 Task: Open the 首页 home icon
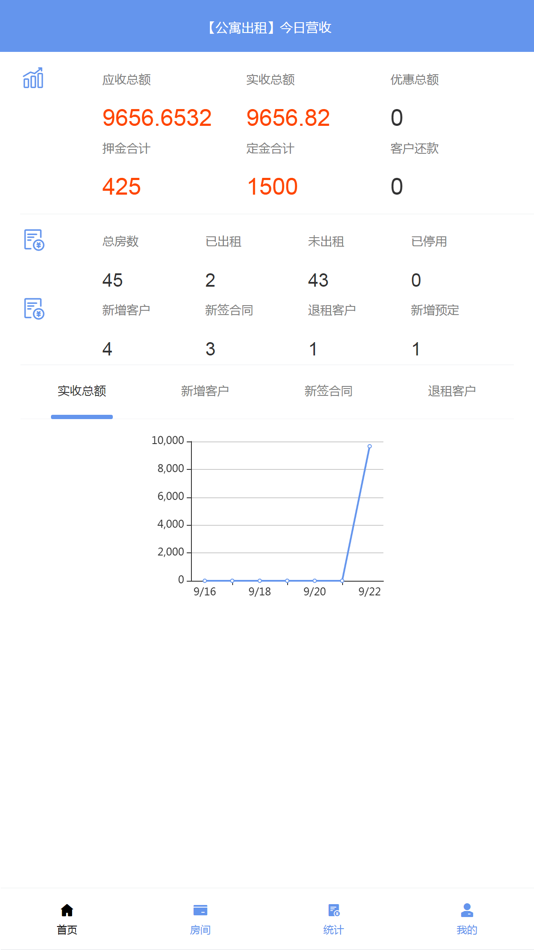pos(67,910)
